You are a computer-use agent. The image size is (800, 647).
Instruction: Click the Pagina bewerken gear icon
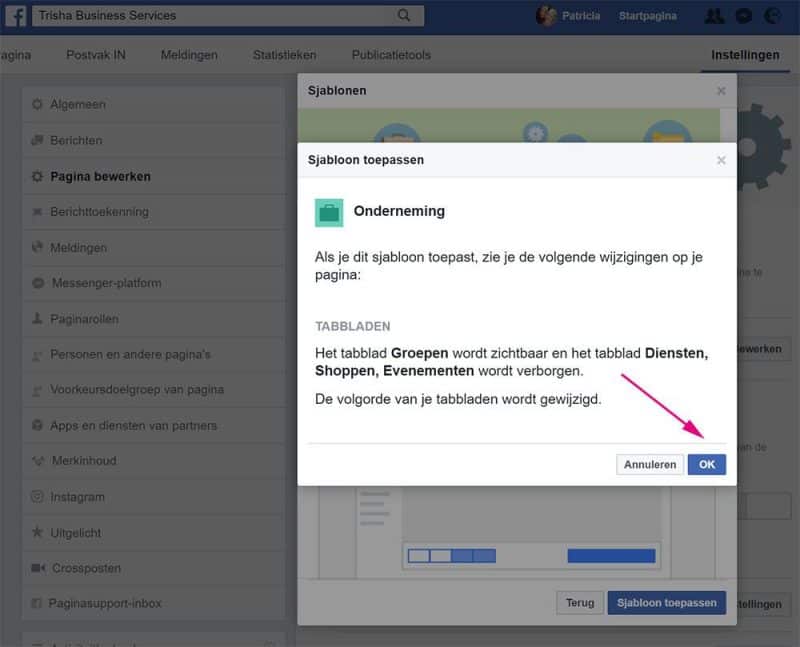pos(37,176)
